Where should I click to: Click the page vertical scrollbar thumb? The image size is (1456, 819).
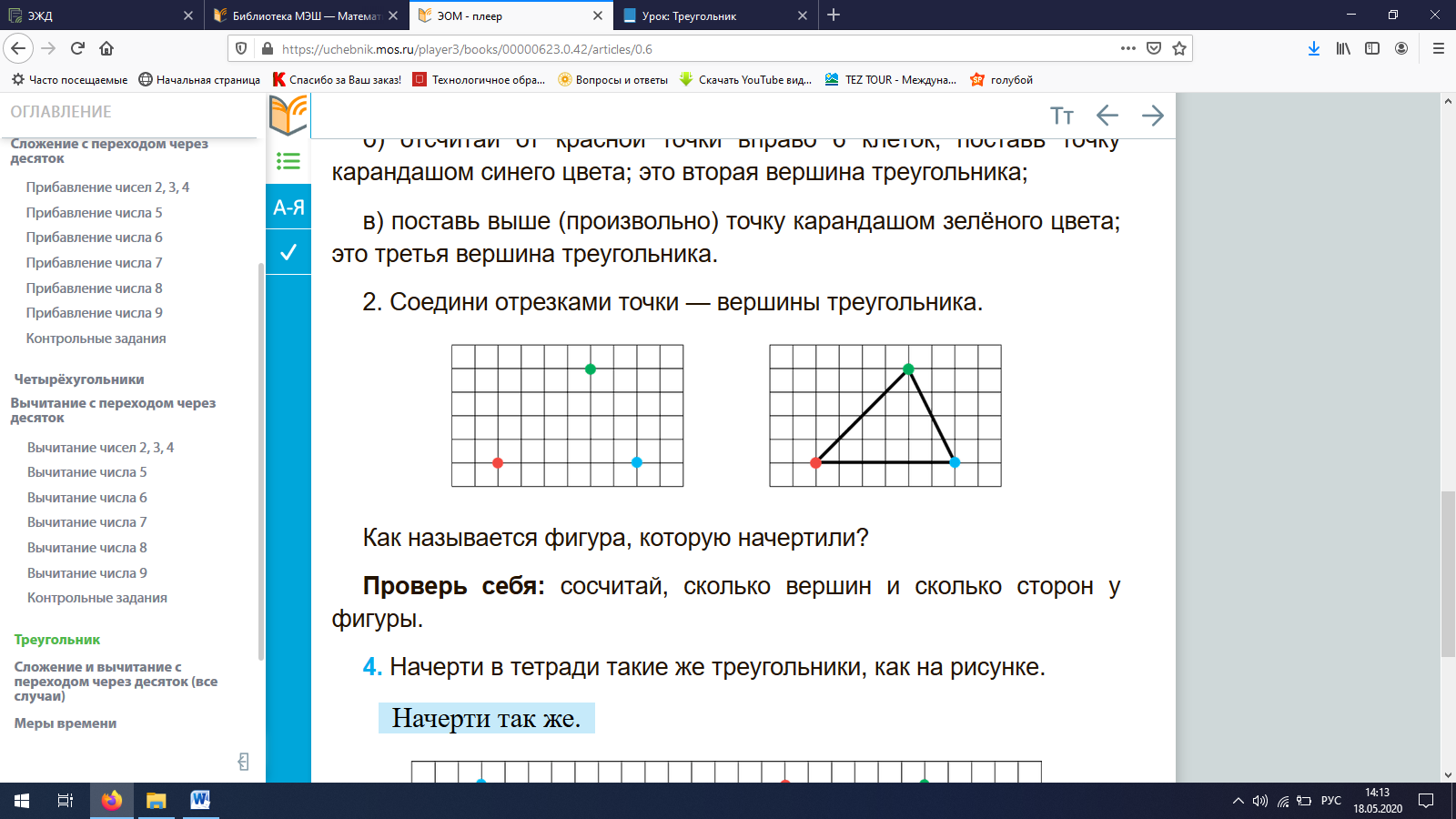[1448, 573]
